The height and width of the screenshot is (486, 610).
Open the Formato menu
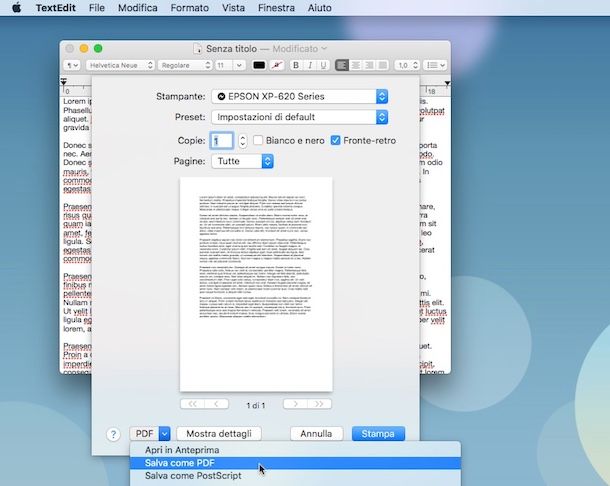189,8
